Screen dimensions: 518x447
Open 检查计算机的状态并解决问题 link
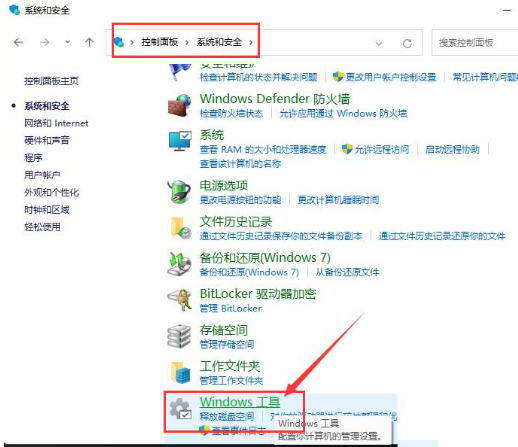coord(258,77)
